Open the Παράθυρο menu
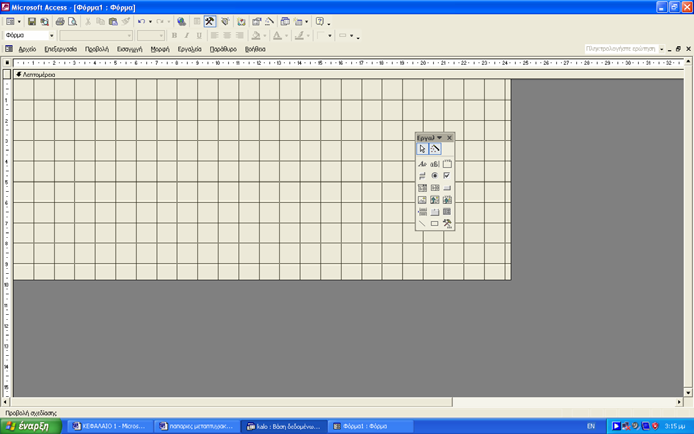Viewport: 694px width, 434px height. click(223, 49)
